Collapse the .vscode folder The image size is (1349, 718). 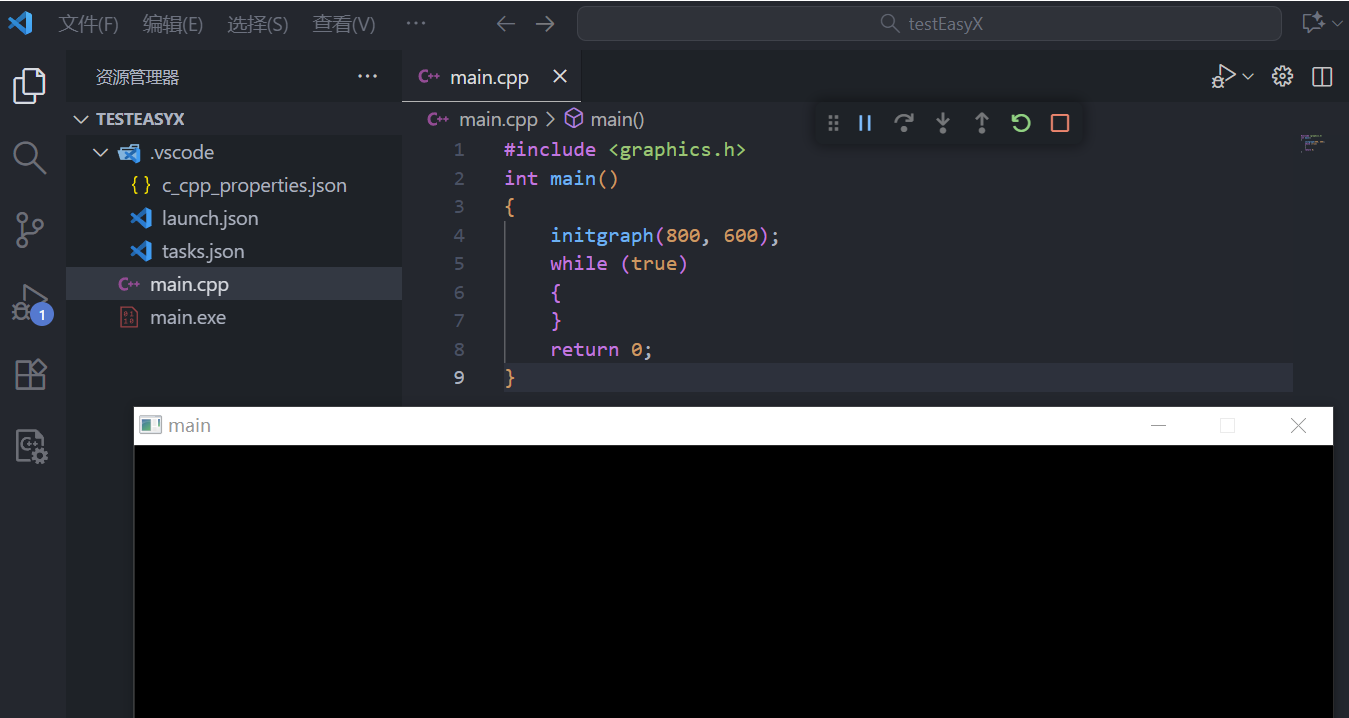(x=234, y=152)
